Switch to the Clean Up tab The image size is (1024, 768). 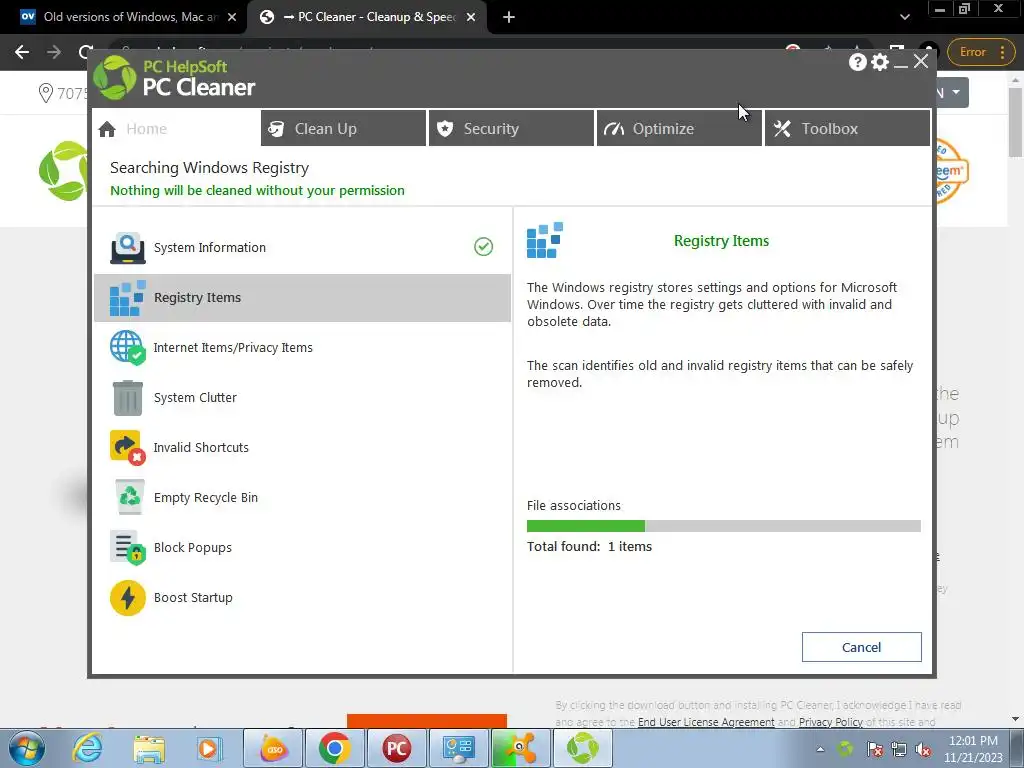(x=344, y=129)
